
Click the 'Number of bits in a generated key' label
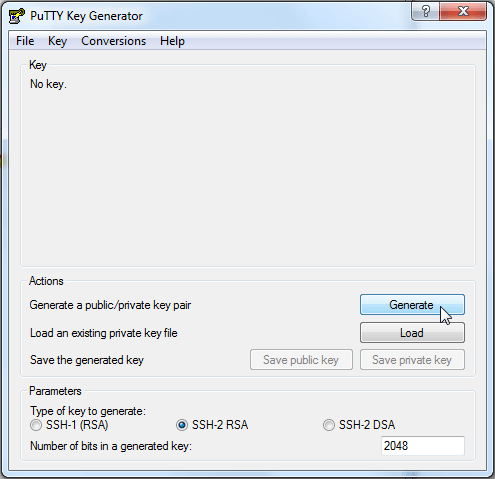pyautogui.click(x=111, y=446)
